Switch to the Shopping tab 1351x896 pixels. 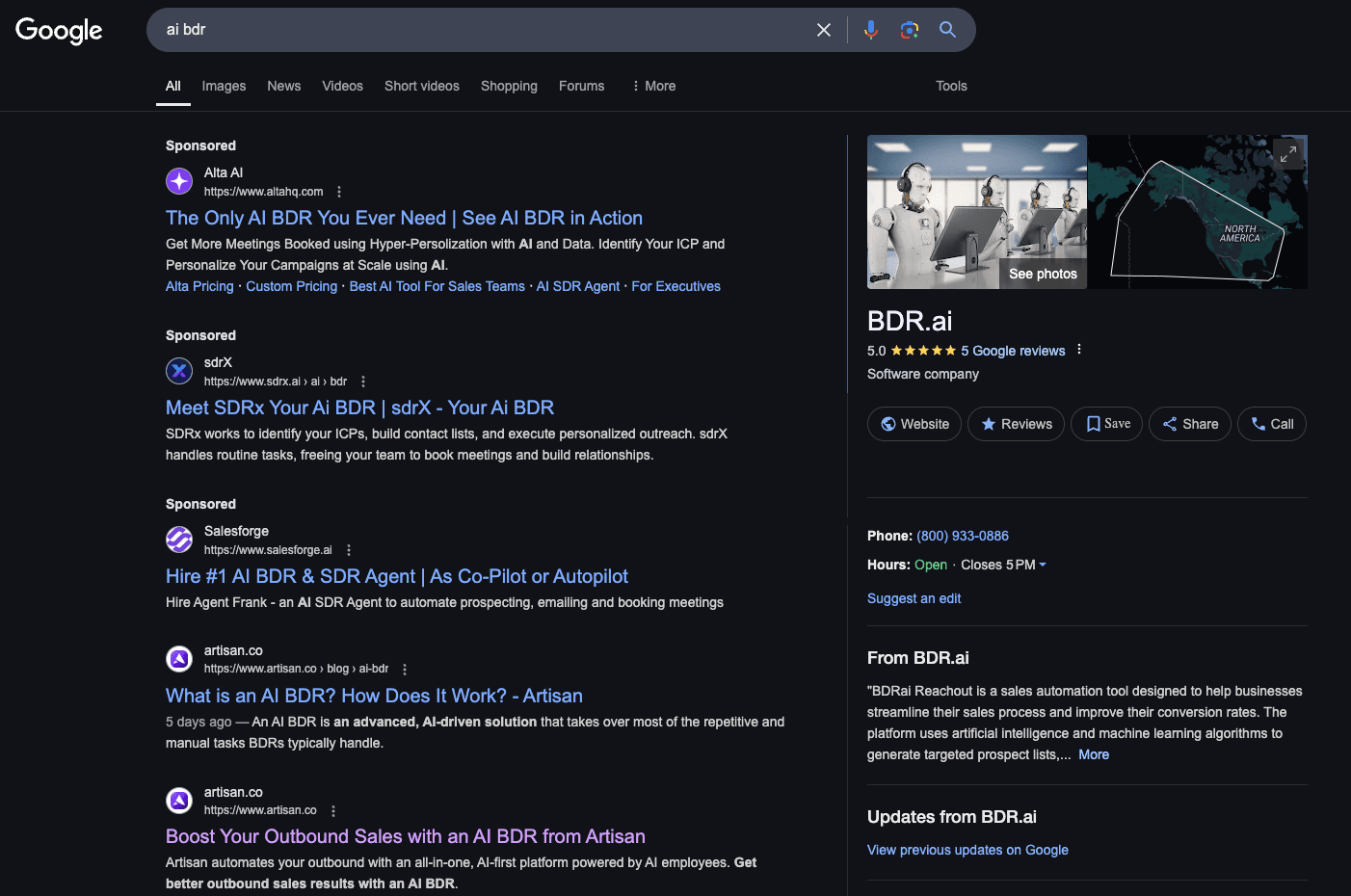point(509,86)
